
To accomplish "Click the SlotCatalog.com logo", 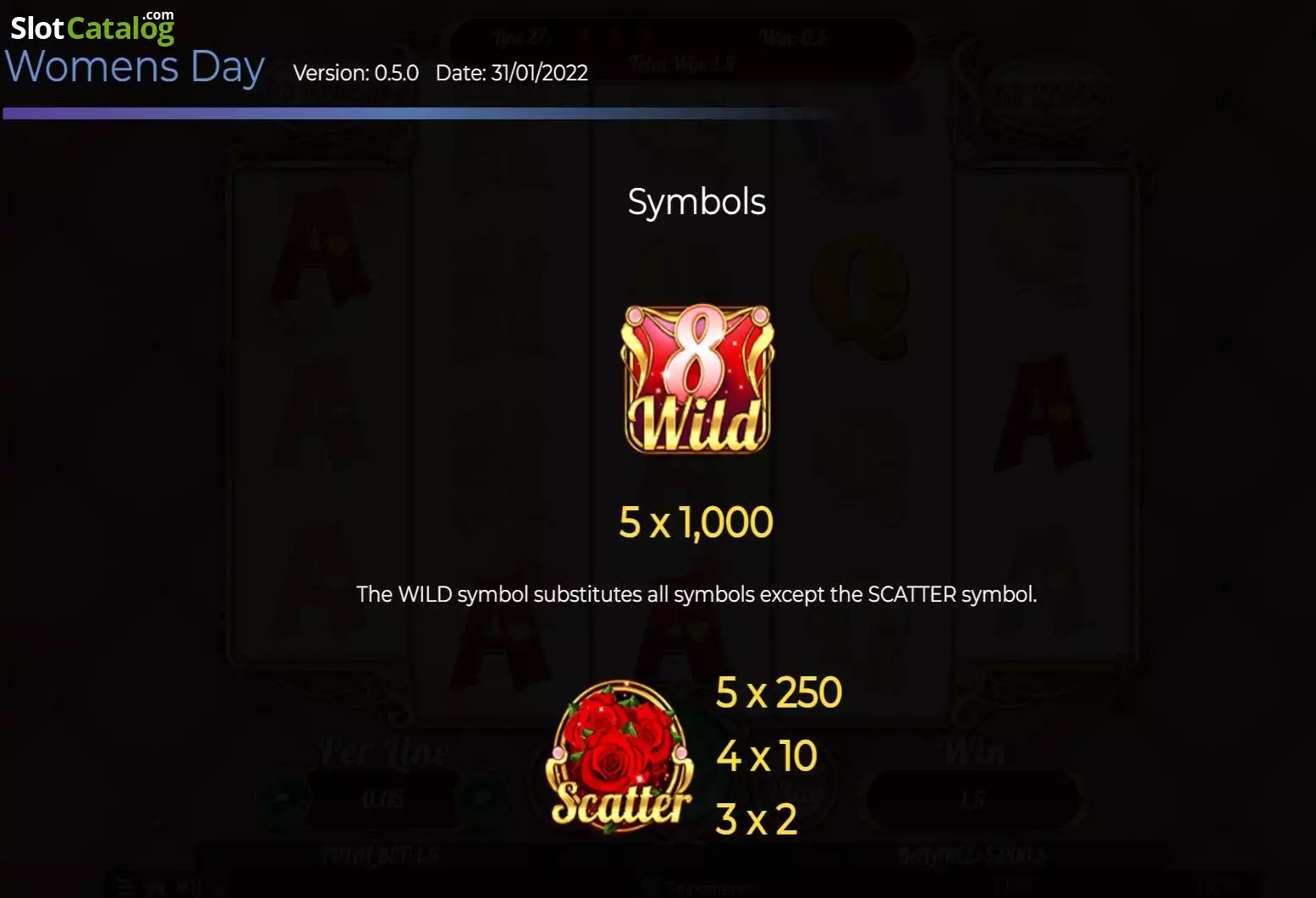I will pyautogui.click(x=92, y=26).
